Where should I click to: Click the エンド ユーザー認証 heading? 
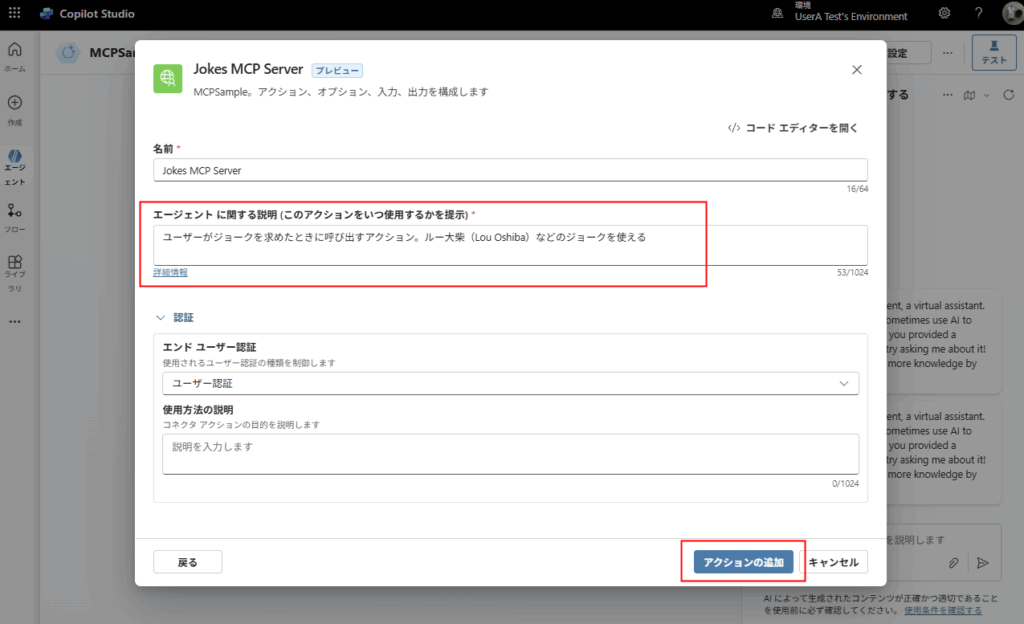pos(209,347)
